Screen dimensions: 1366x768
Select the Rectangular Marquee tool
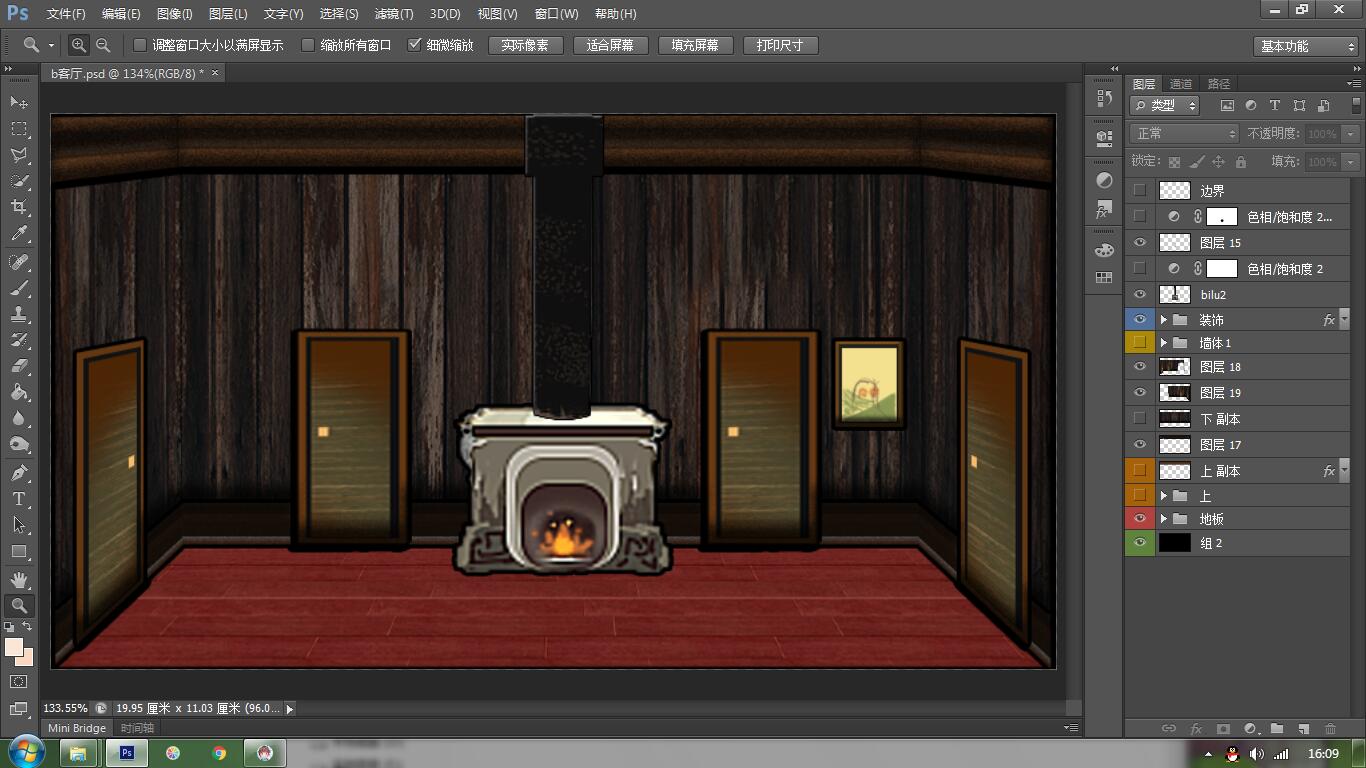coord(19,129)
